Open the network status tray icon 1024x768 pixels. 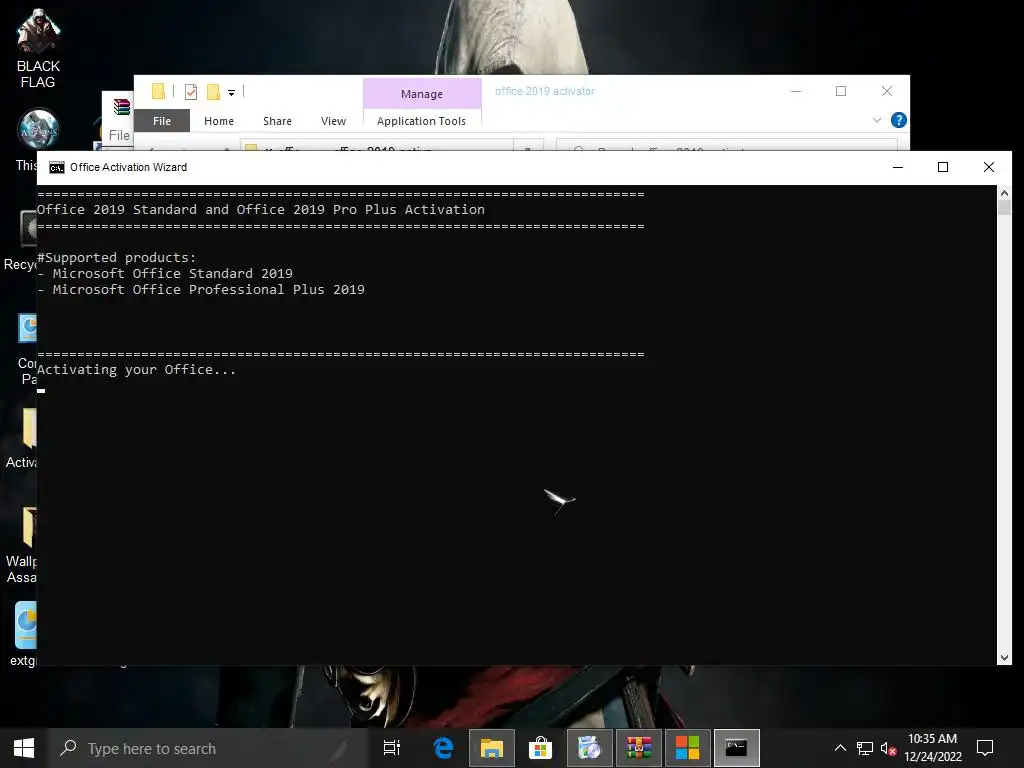point(865,748)
